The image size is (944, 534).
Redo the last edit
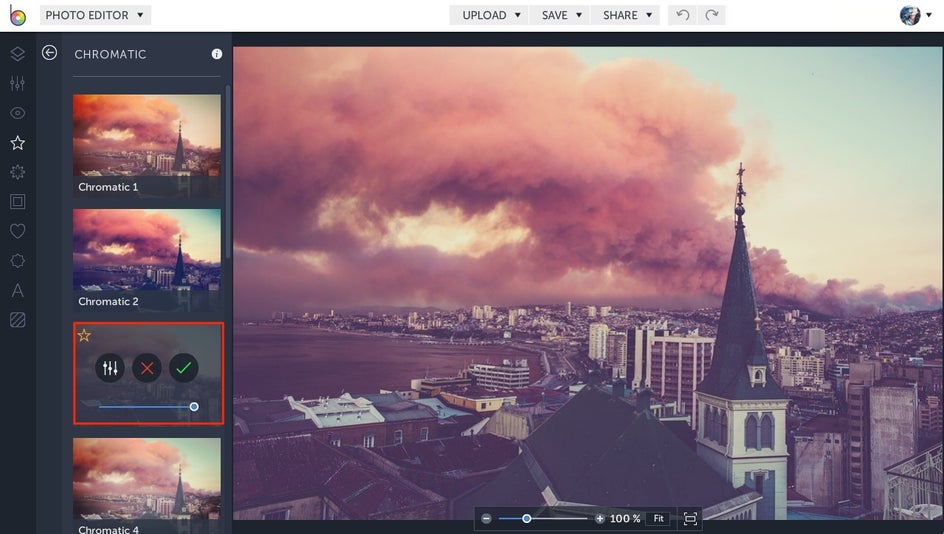coord(712,15)
